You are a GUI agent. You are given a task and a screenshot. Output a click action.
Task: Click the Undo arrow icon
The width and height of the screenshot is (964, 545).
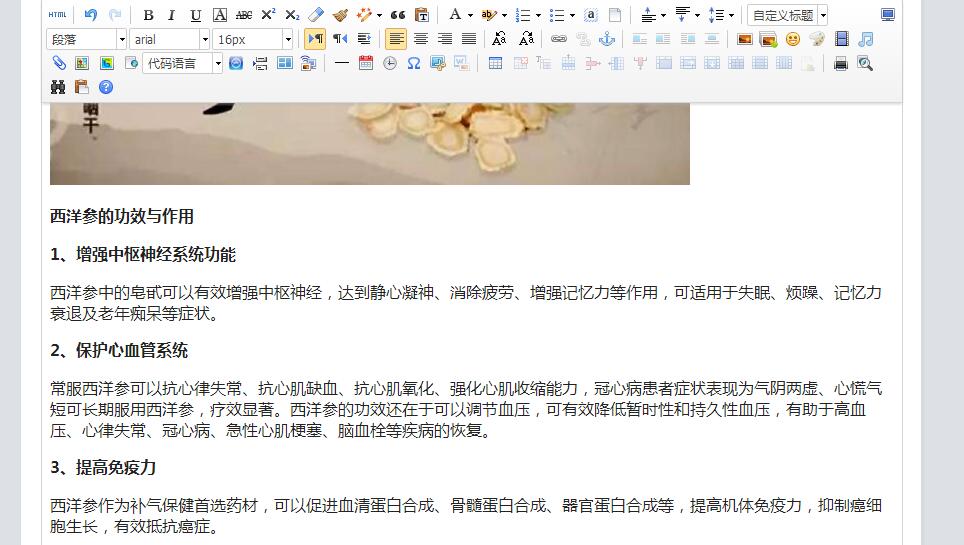pos(91,15)
